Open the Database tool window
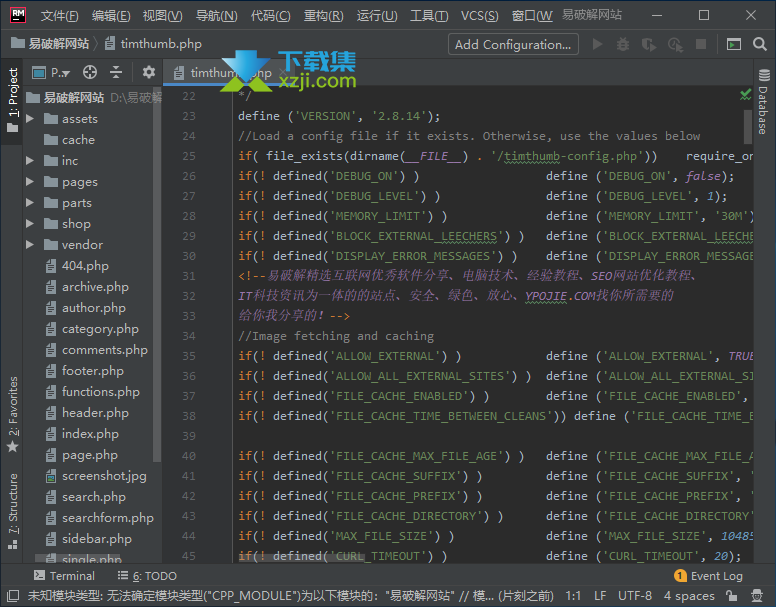 click(x=764, y=101)
